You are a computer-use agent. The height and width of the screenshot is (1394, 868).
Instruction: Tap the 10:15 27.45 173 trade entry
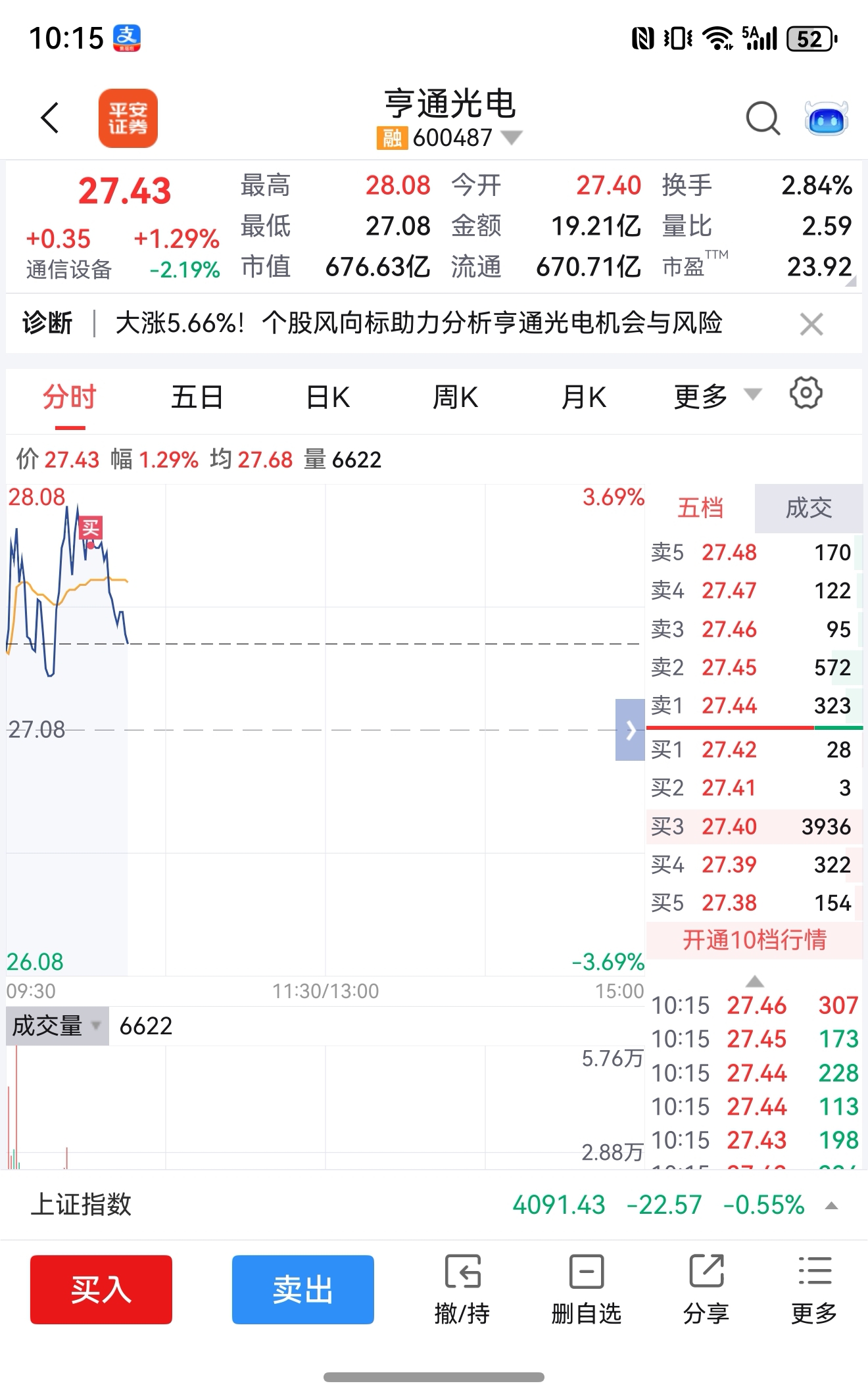click(x=755, y=1039)
